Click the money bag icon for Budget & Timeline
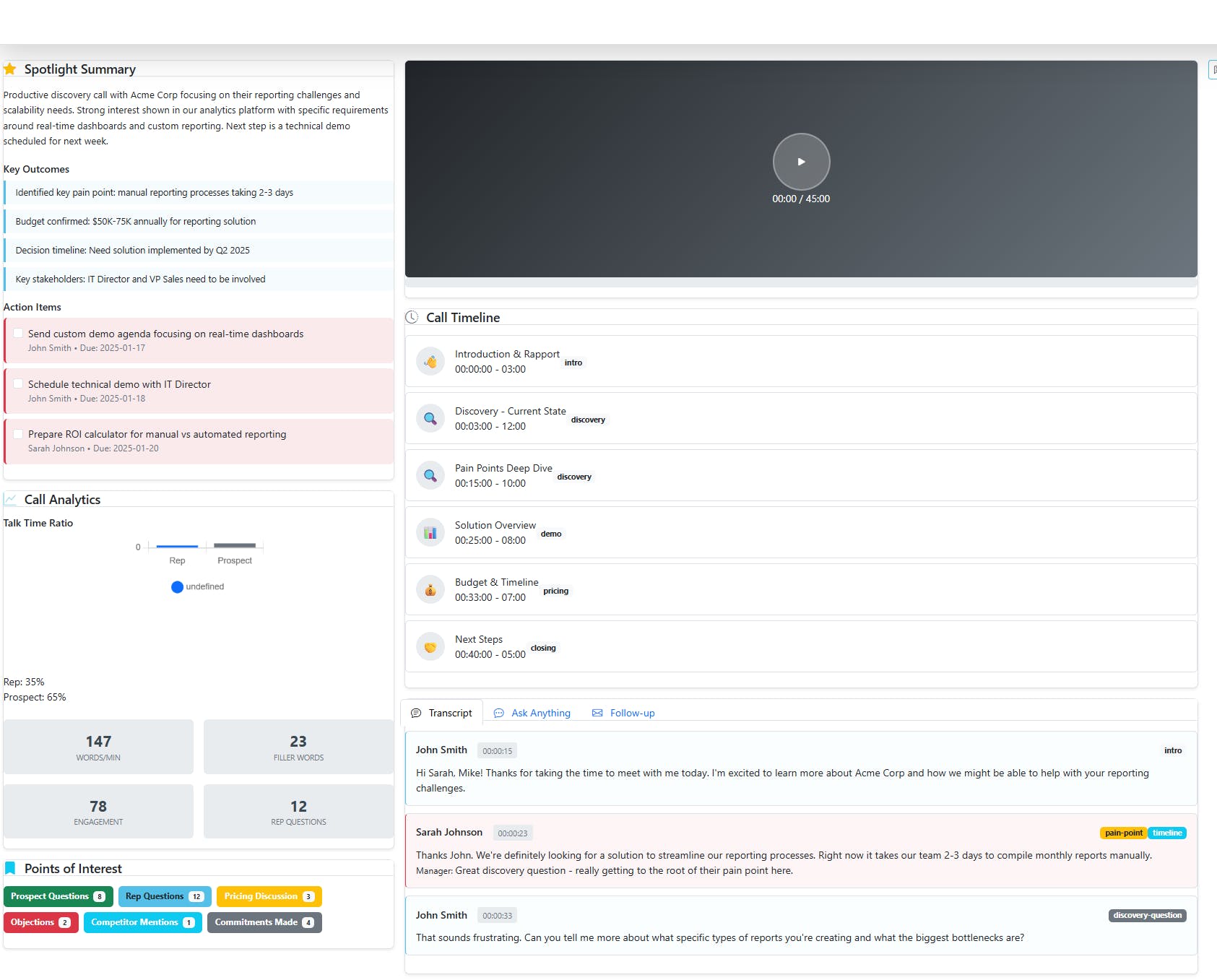The height and width of the screenshot is (980, 1217). 430,589
